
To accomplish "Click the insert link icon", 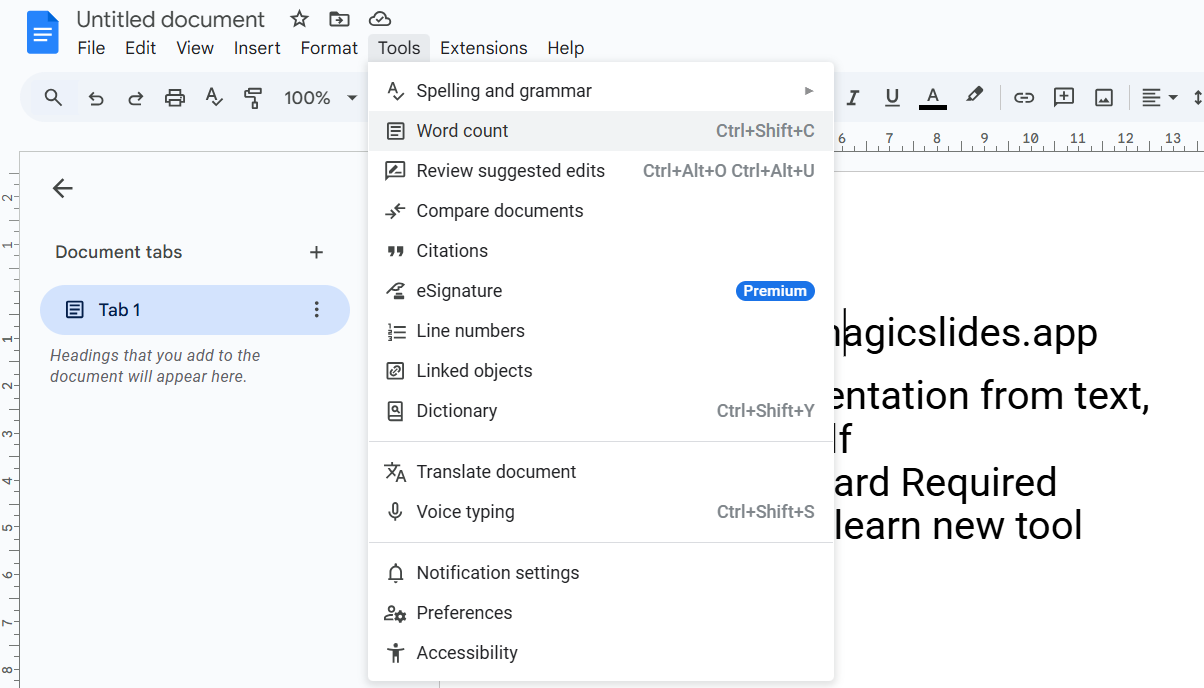I will [x=1023, y=97].
